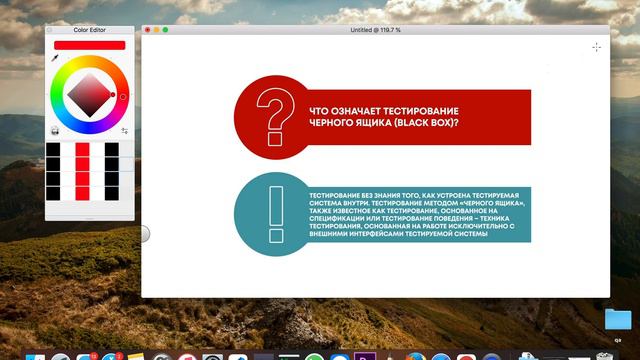Click the round sidebar handle on the canvas's left edge
640x360 pixels.
tap(145, 234)
